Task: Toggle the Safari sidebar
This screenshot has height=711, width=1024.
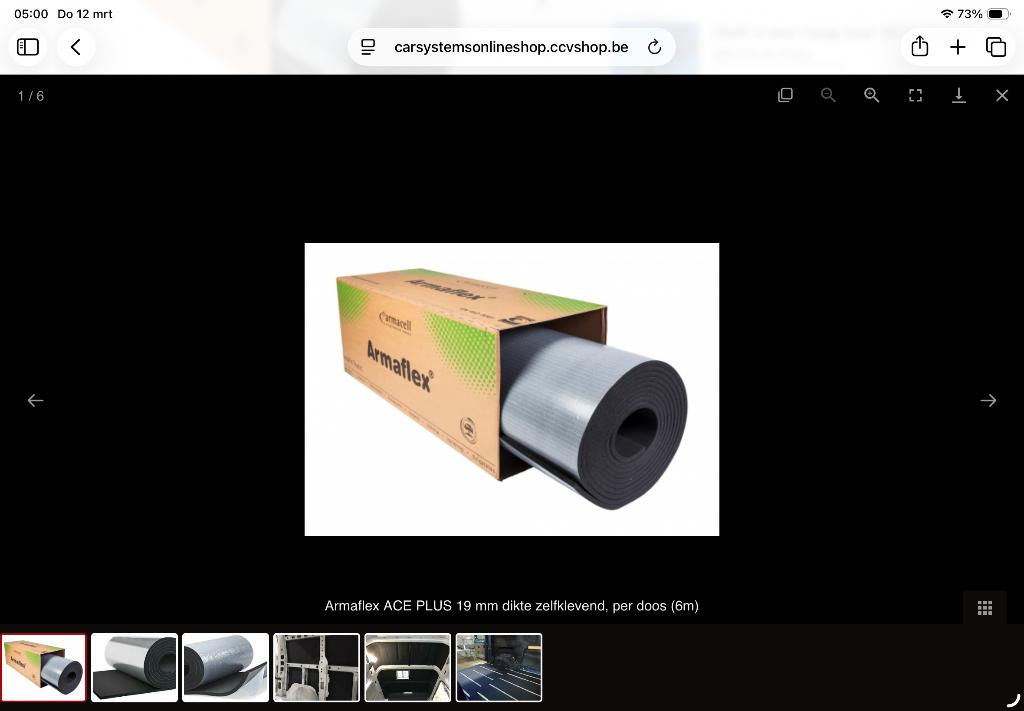Action: pos(27,46)
